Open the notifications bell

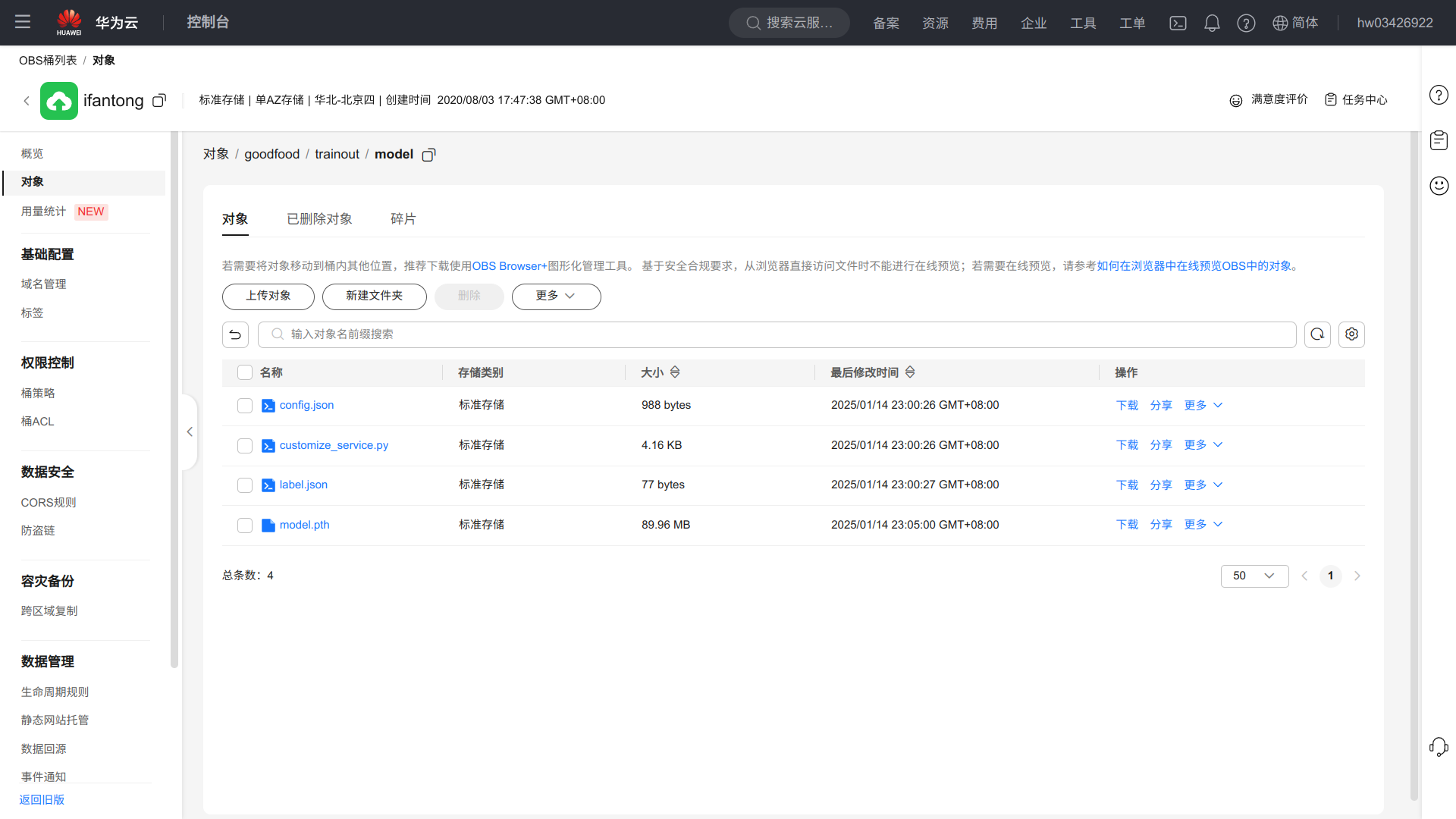pos(1212,23)
